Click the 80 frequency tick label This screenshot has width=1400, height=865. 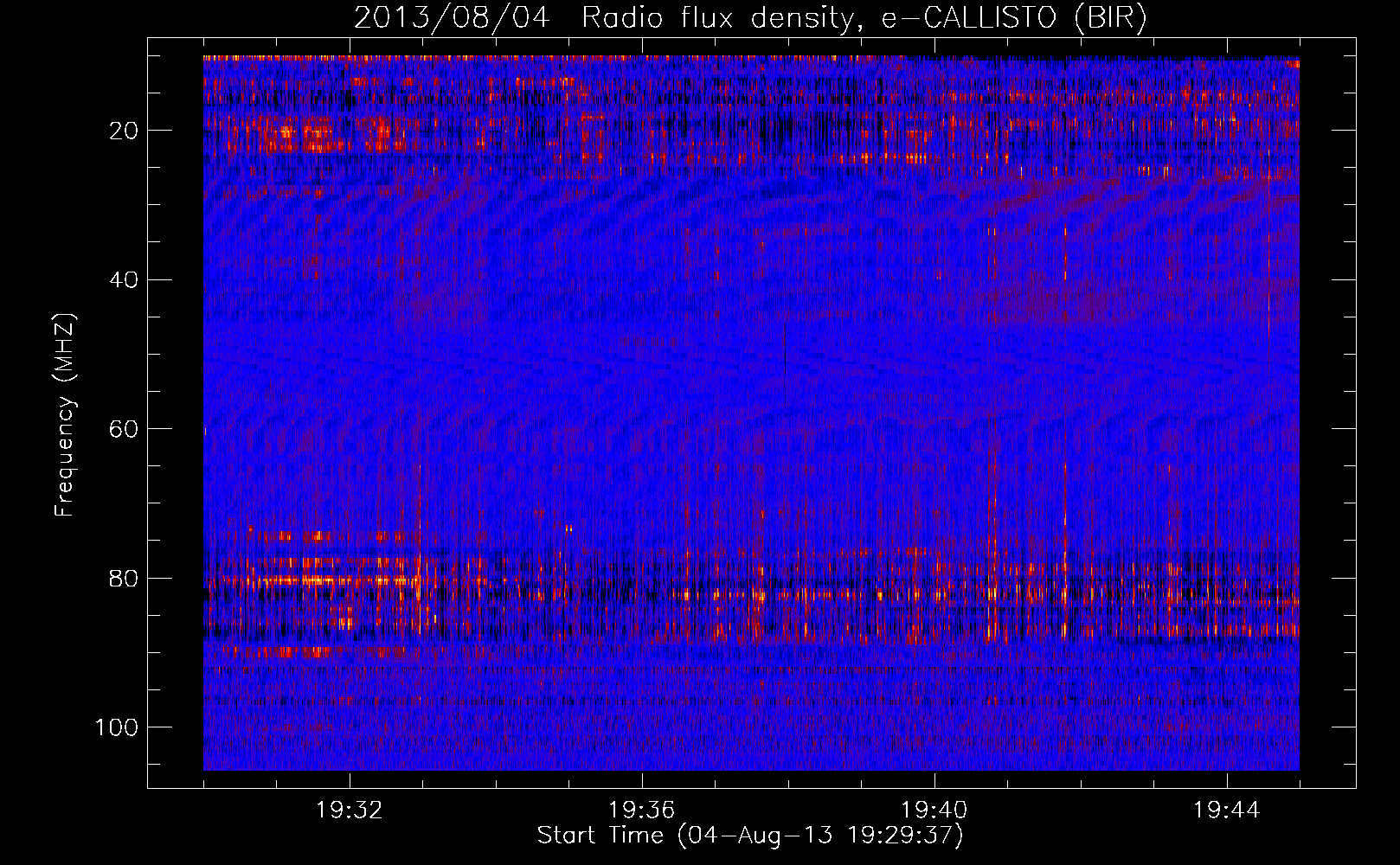point(125,578)
